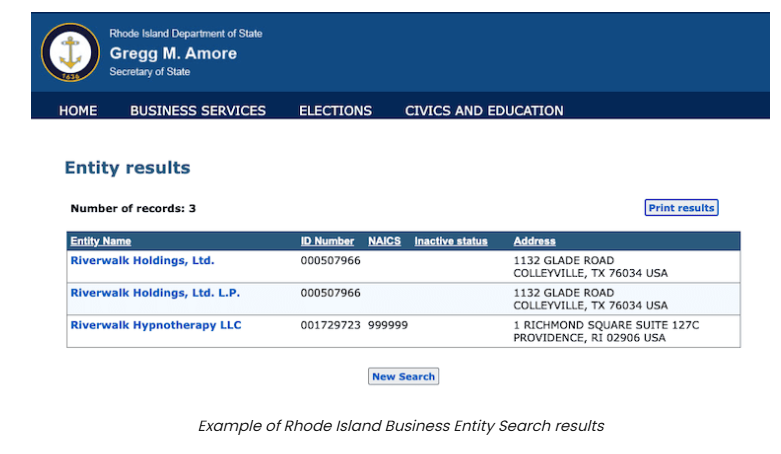Open Riverwalk Holdings, Ltd. entity link
The image size is (781, 454).
[x=142, y=261]
